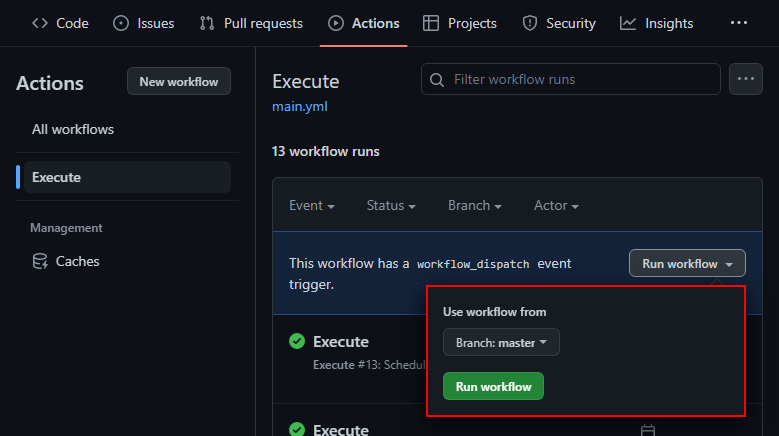Expand the Event filter dropdown
Image resolution: width=779 pixels, height=436 pixels.
pos(312,206)
